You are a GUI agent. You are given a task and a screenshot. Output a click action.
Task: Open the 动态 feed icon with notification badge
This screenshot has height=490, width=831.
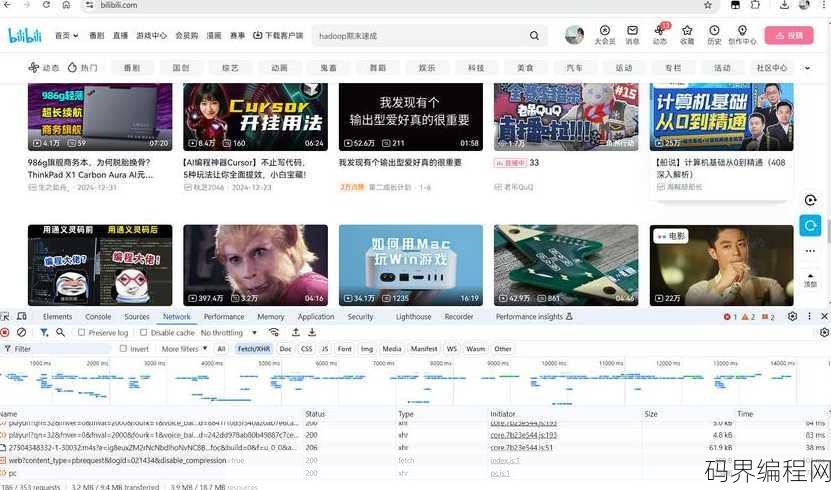pos(660,34)
